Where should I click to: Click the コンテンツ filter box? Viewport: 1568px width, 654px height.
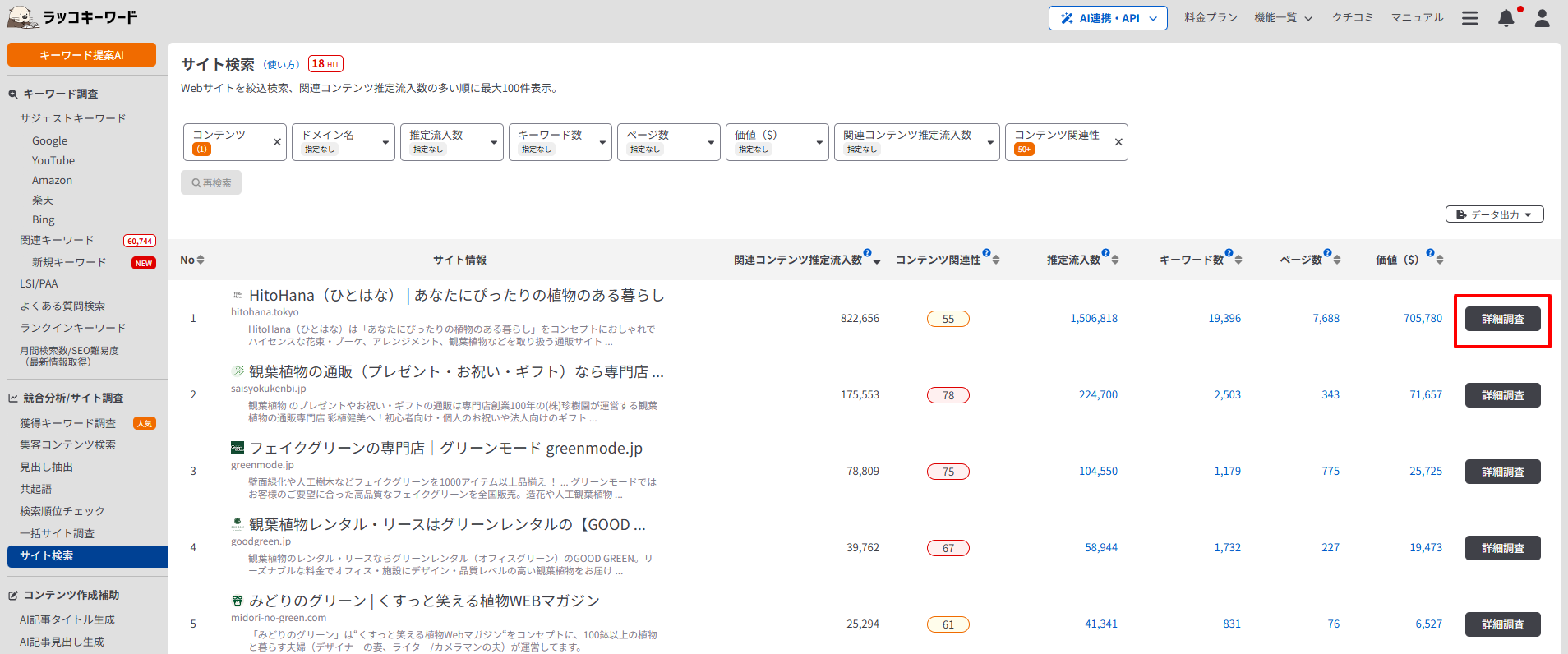tap(234, 142)
